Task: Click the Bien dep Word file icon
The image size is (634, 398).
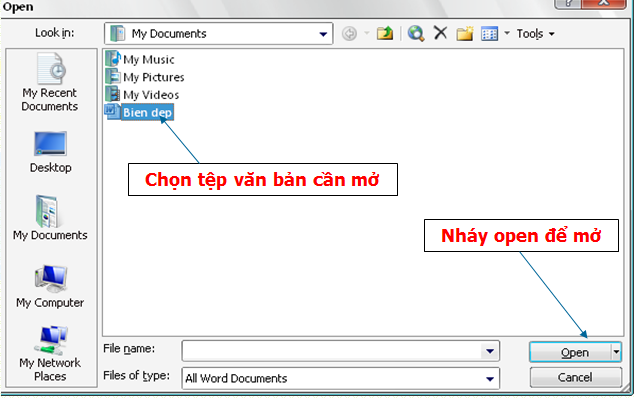Action: coord(112,112)
